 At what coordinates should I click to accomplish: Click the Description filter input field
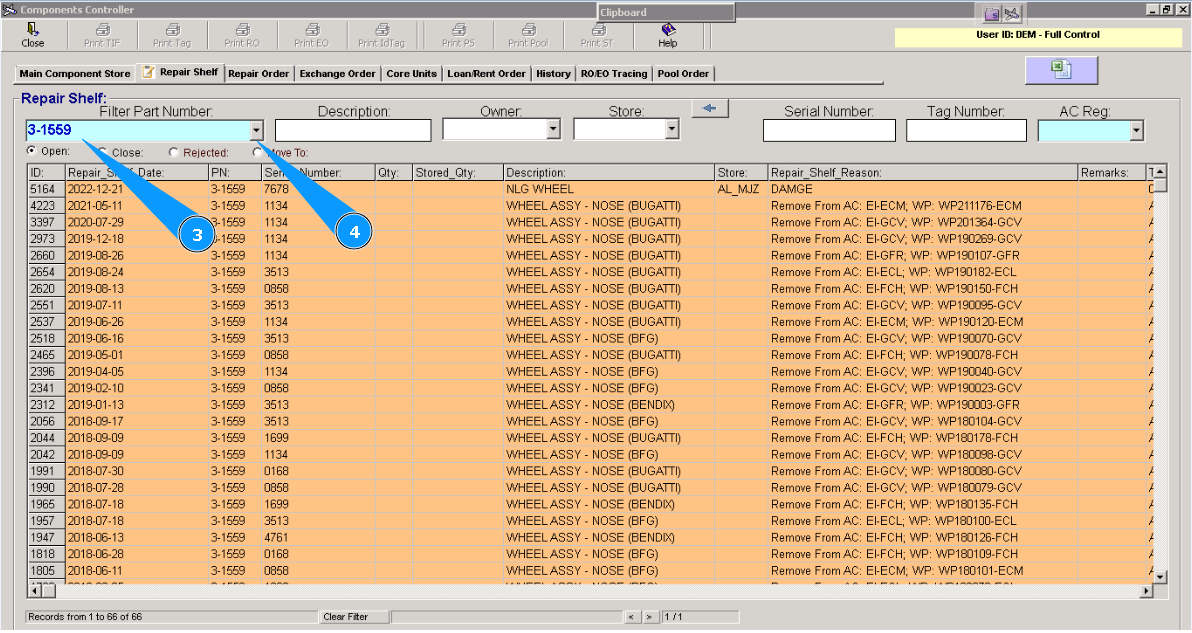(353, 131)
